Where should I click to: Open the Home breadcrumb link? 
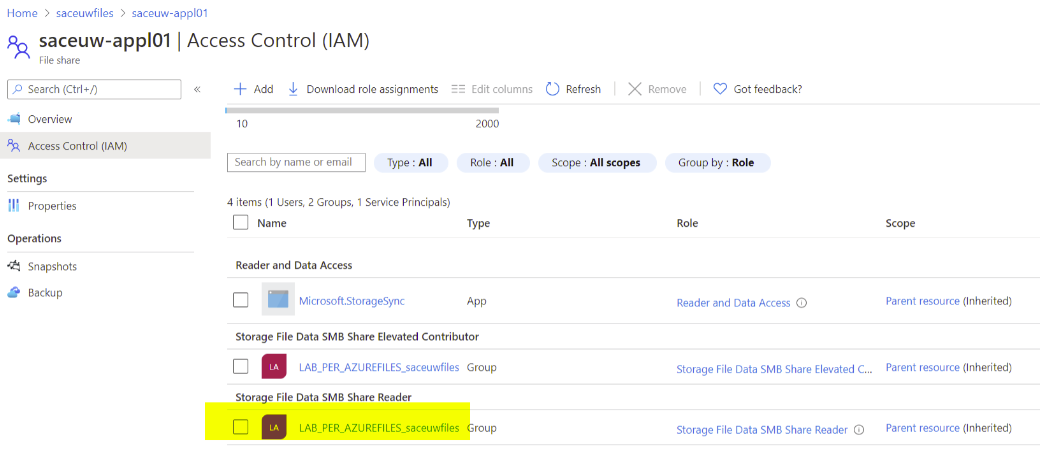pyautogui.click(x=22, y=13)
